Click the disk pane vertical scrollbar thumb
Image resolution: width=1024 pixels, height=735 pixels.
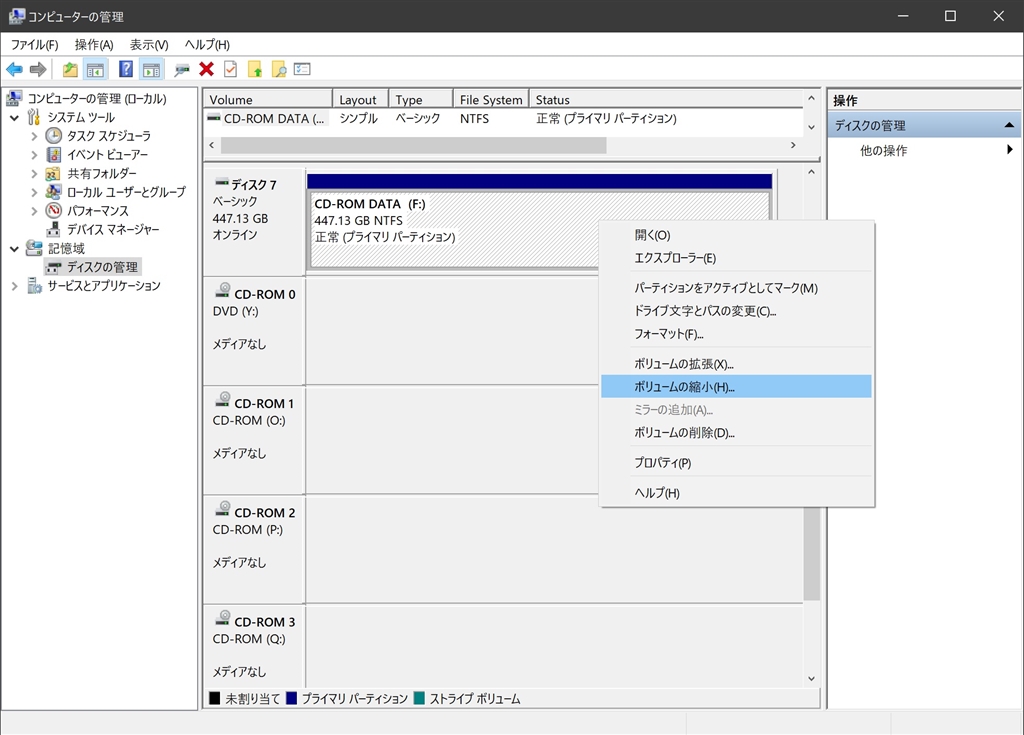tap(811, 552)
